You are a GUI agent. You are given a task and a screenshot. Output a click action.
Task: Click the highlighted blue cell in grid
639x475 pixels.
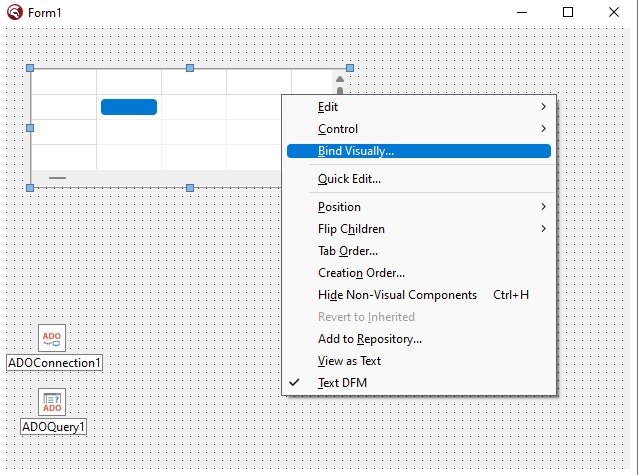click(x=129, y=107)
